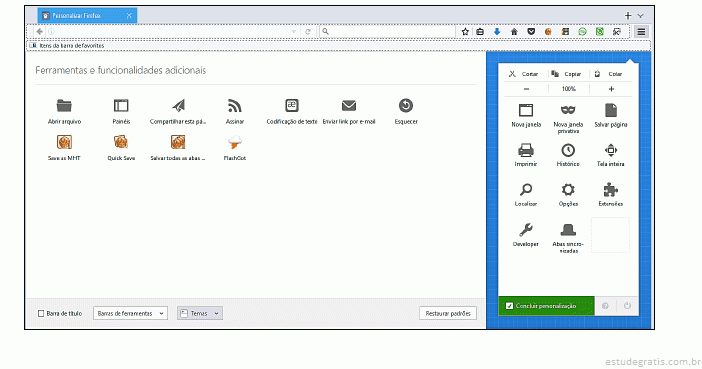The image size is (702, 369).
Task: Click the home toolbar icon
Action: pos(514,32)
